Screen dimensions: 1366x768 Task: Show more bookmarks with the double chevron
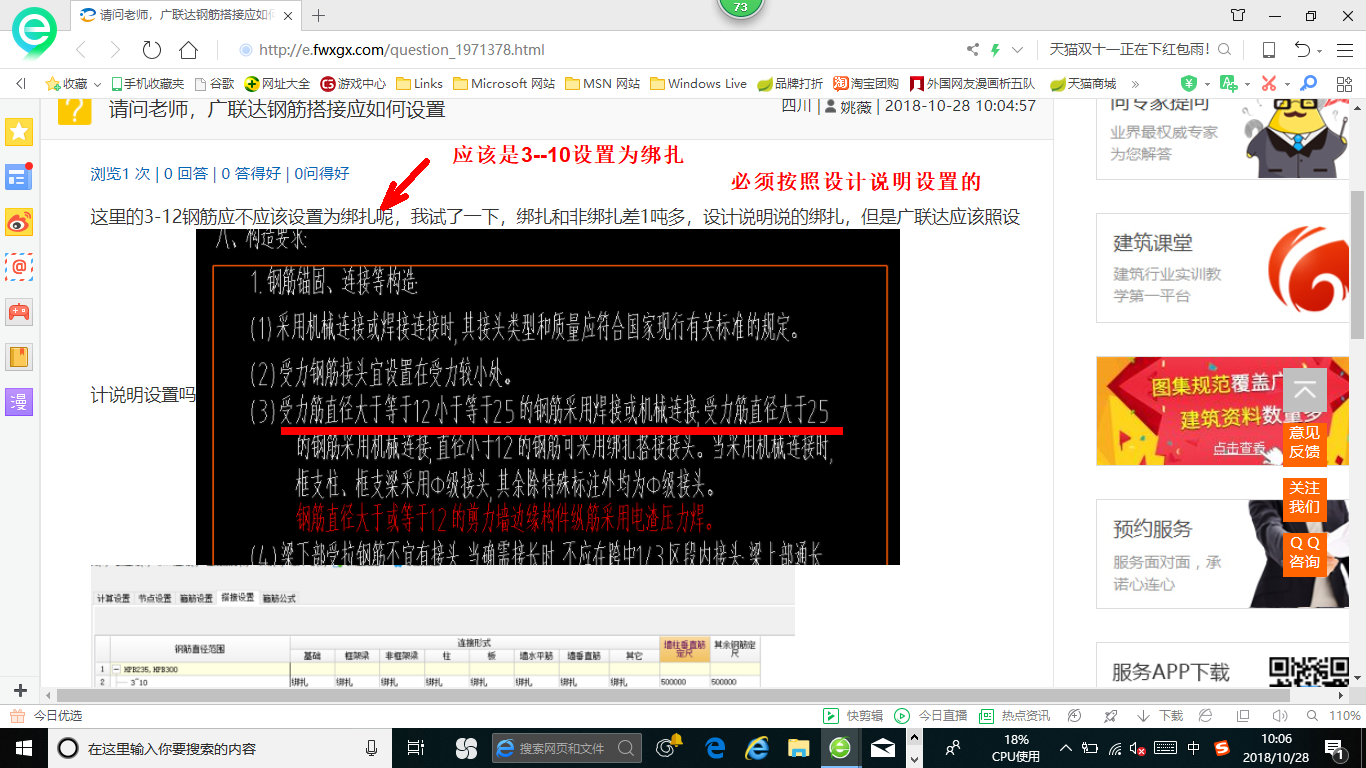tap(1137, 84)
